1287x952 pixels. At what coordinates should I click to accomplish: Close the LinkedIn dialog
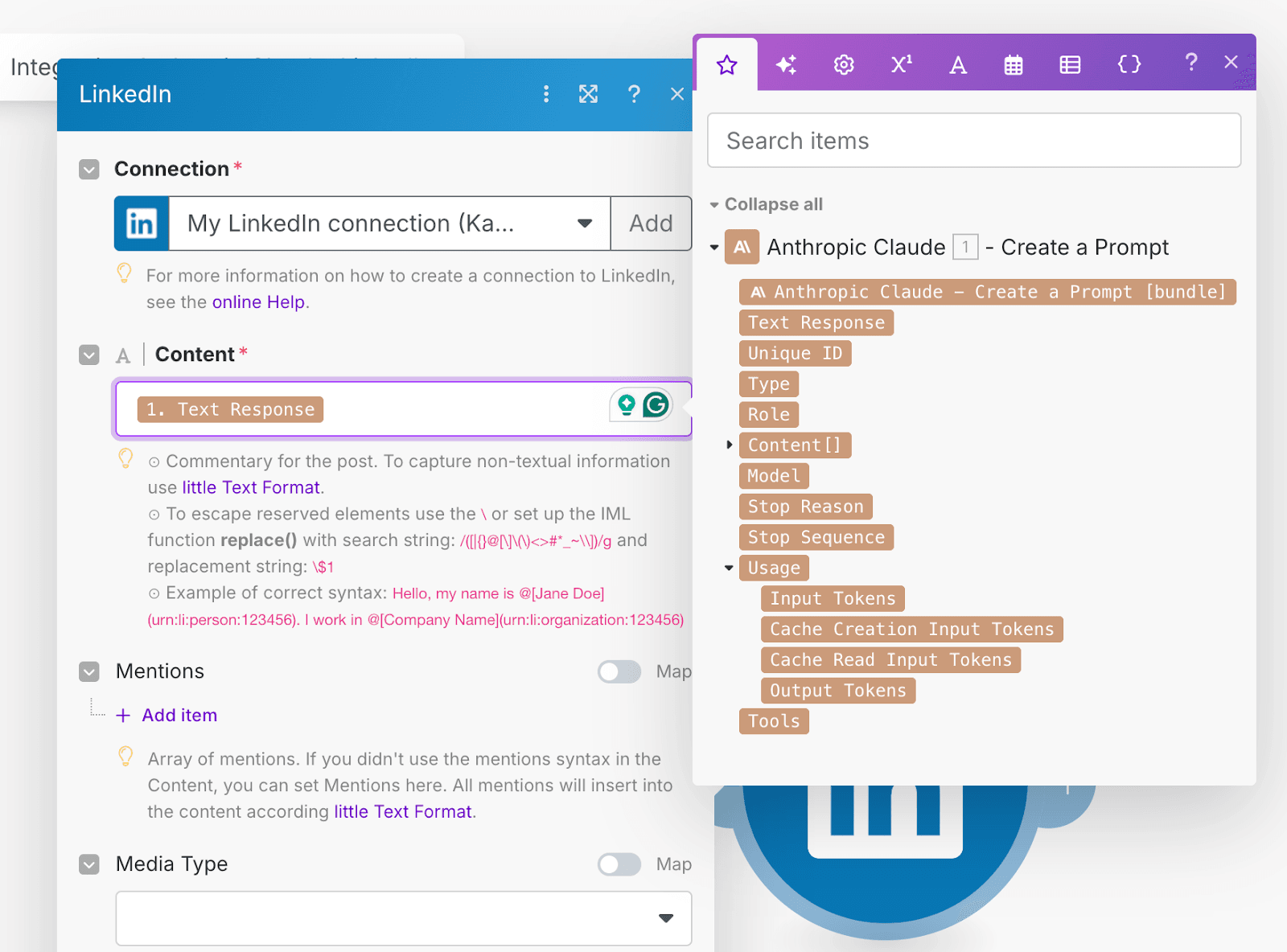coord(677,94)
